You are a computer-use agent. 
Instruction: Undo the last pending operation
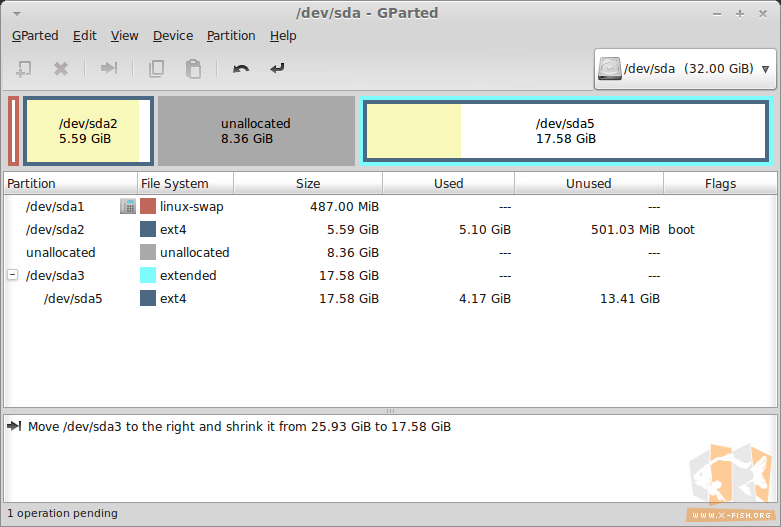coord(241,69)
